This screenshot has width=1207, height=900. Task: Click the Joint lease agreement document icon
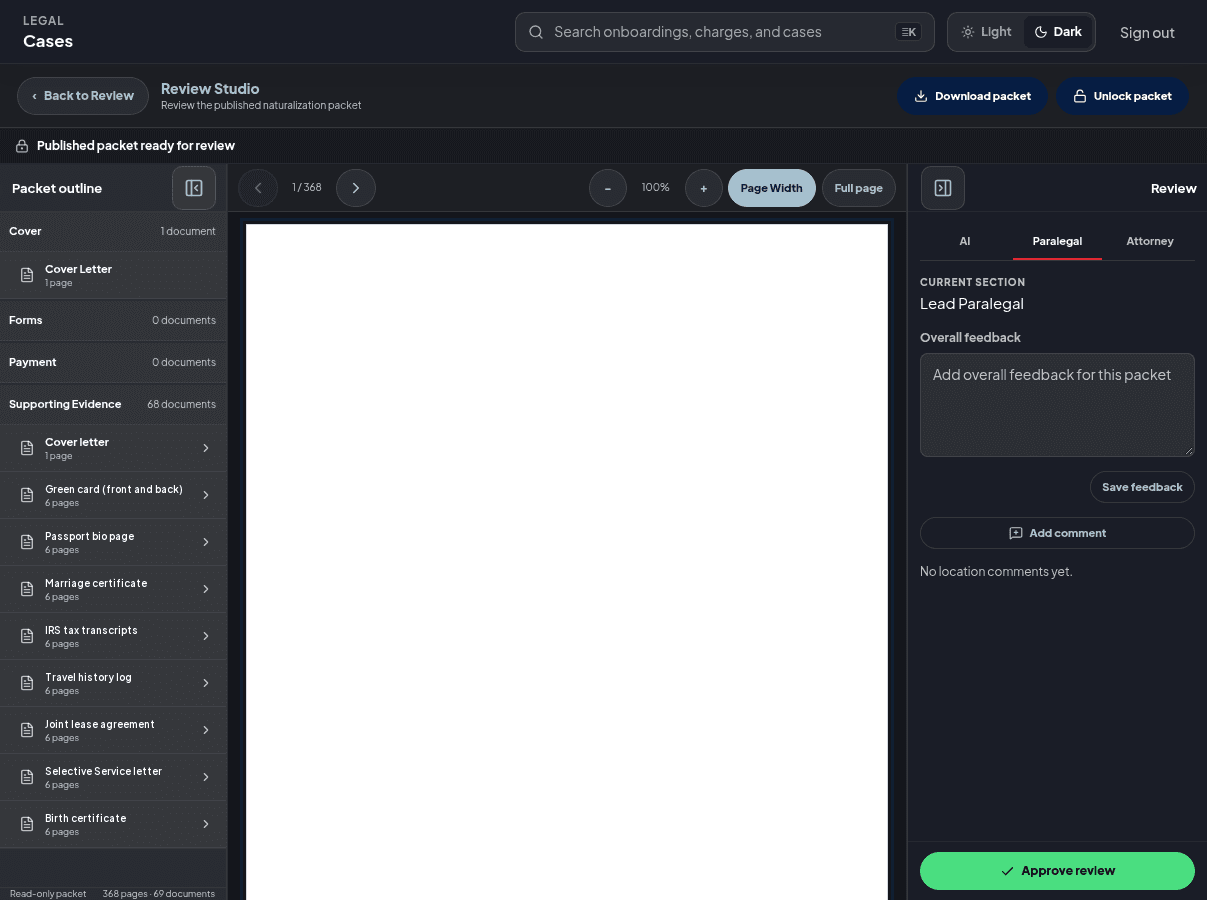click(x=28, y=730)
